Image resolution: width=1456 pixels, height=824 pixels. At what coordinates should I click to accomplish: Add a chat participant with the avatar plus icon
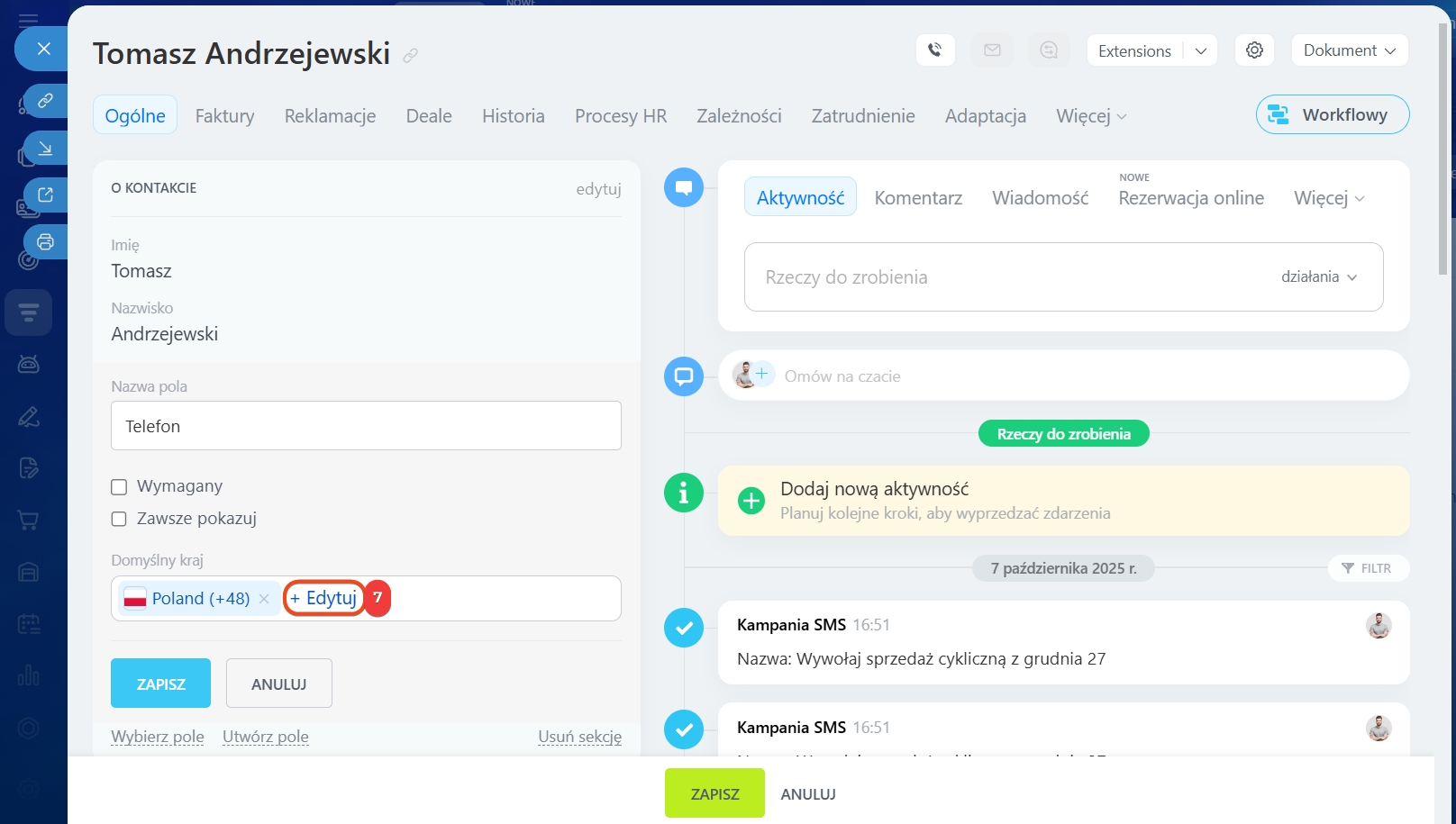tap(762, 373)
